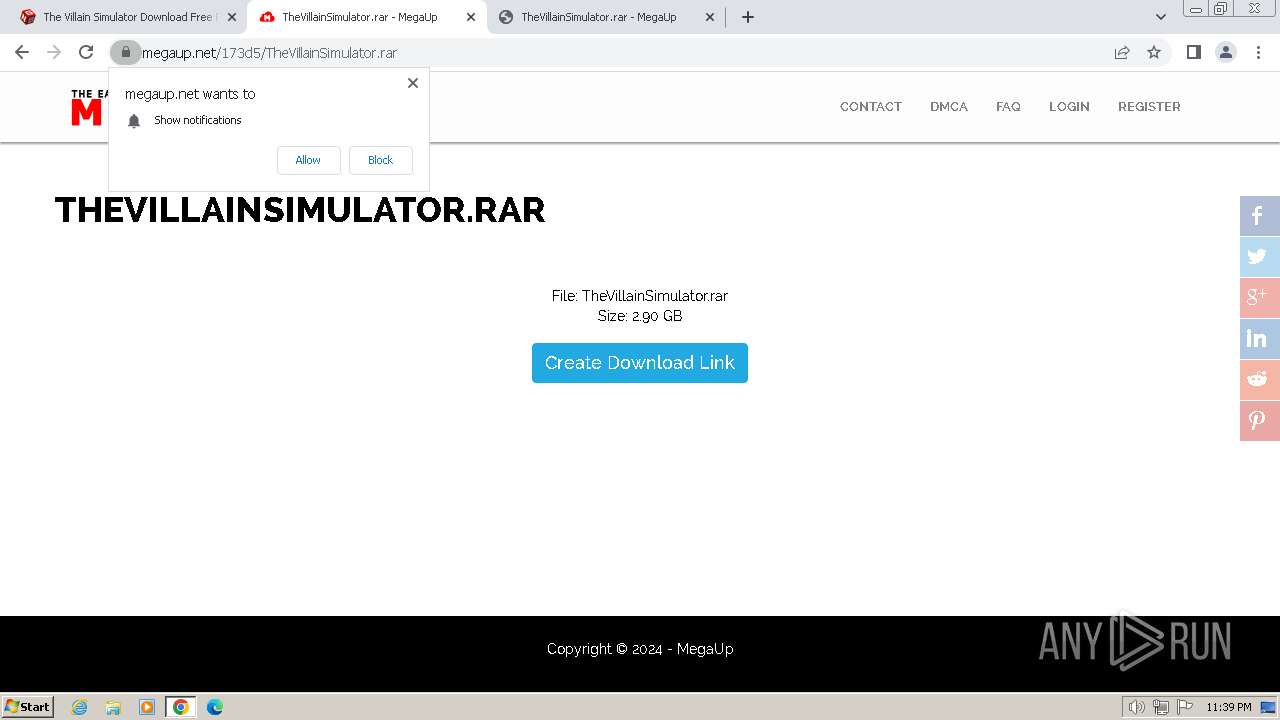Click Chrome icon in taskbar
1280x720 pixels.
(181, 707)
